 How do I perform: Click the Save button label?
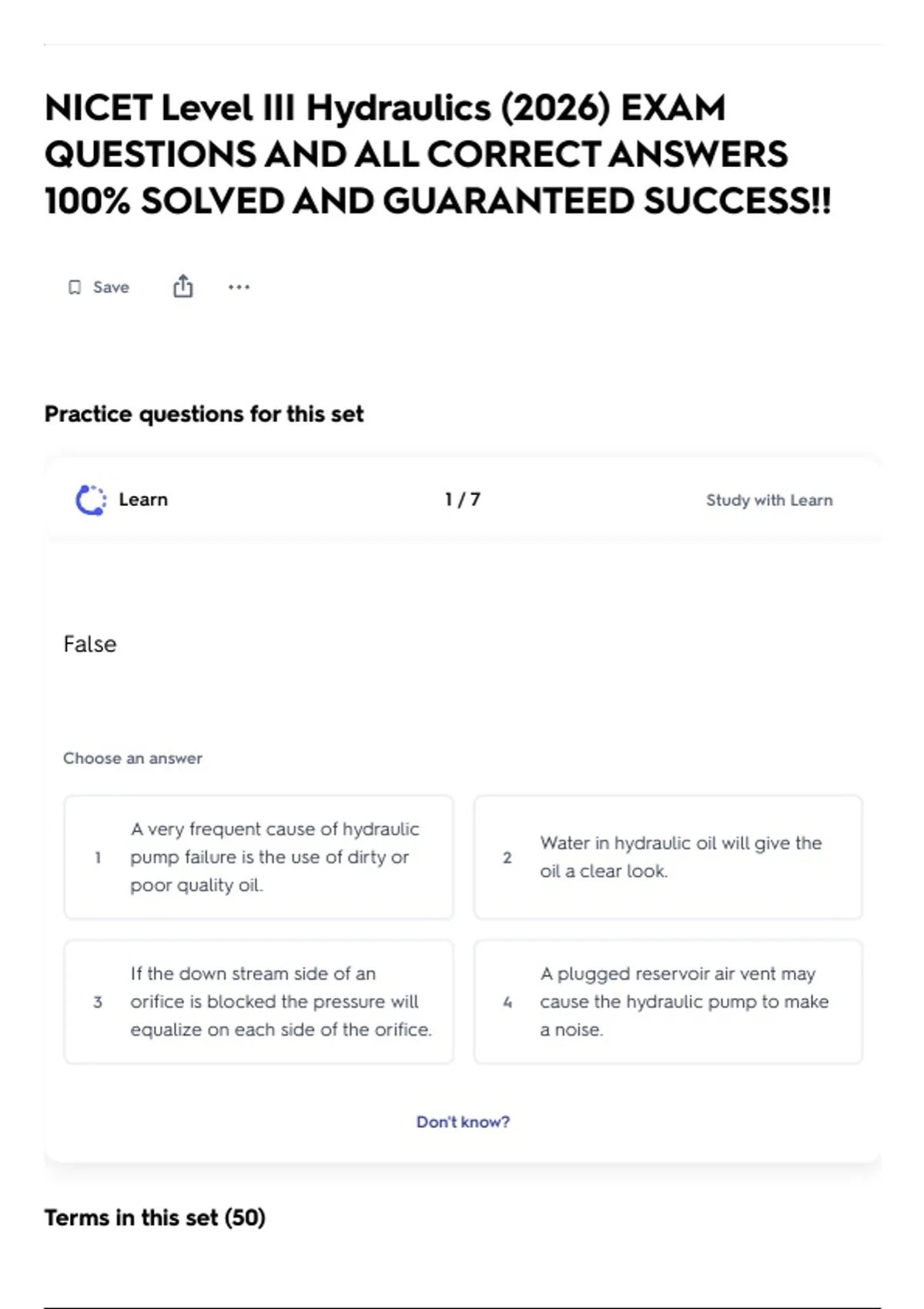111,287
